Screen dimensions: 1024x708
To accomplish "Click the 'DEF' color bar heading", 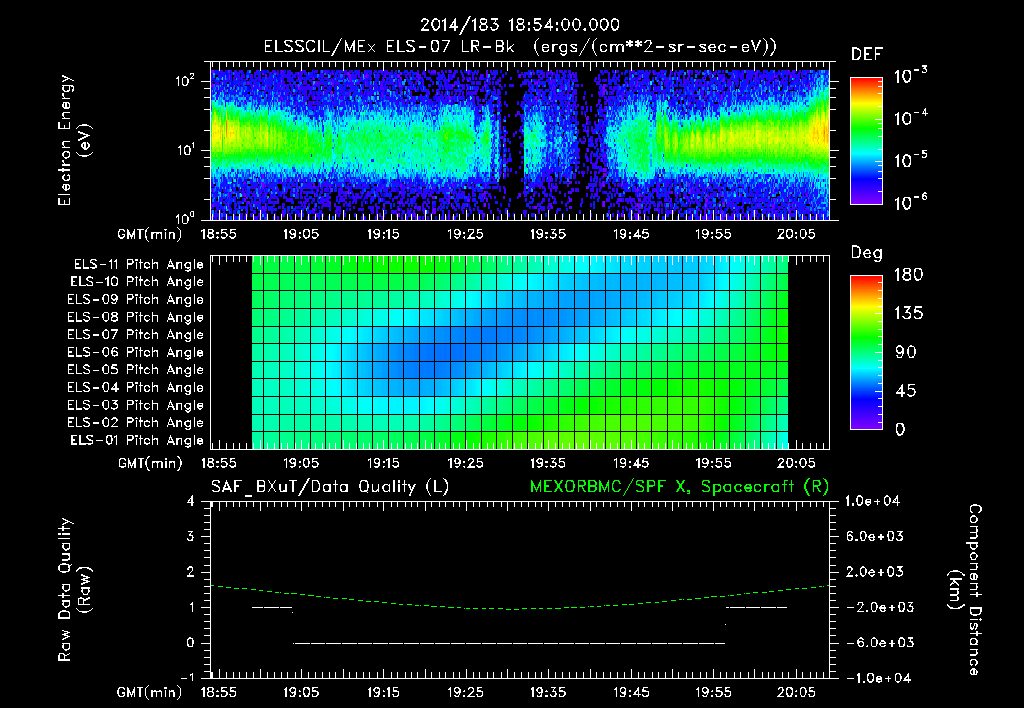I will tap(866, 54).
